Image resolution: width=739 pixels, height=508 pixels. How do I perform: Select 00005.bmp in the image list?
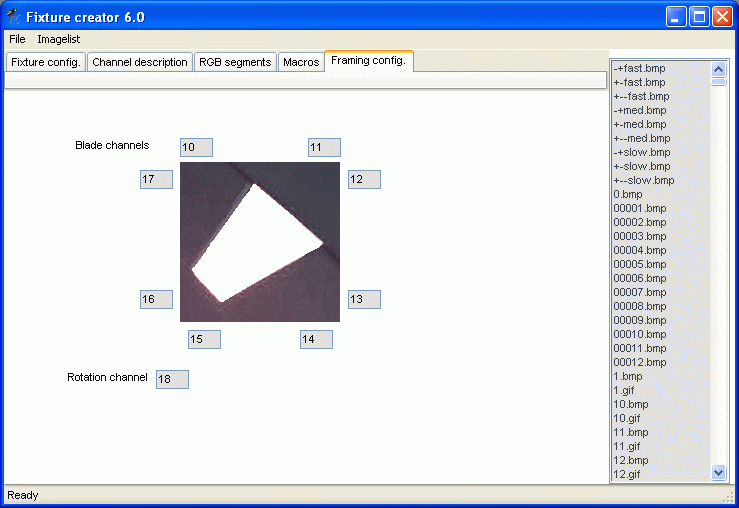point(640,264)
